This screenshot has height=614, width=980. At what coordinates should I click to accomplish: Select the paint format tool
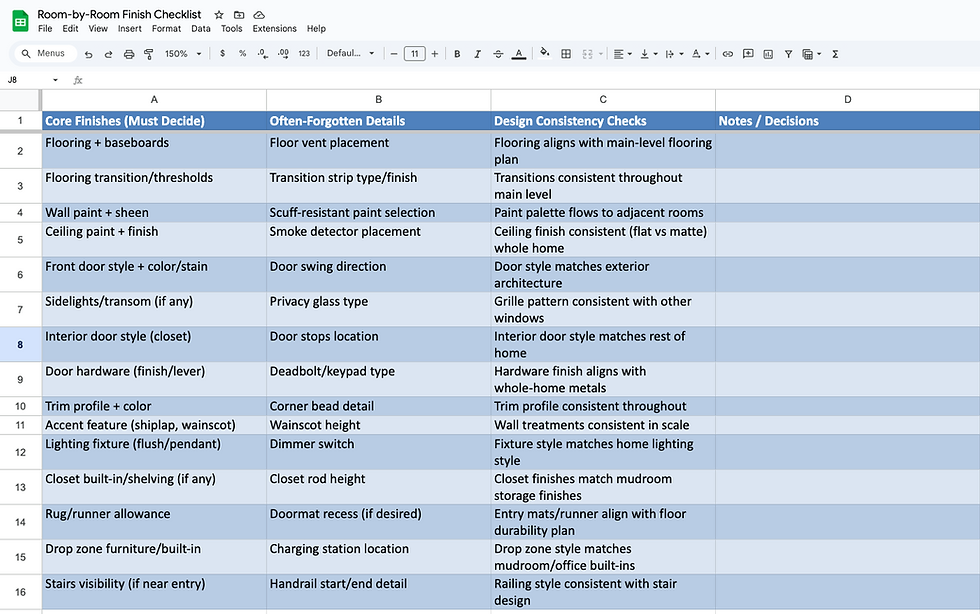[x=148, y=54]
